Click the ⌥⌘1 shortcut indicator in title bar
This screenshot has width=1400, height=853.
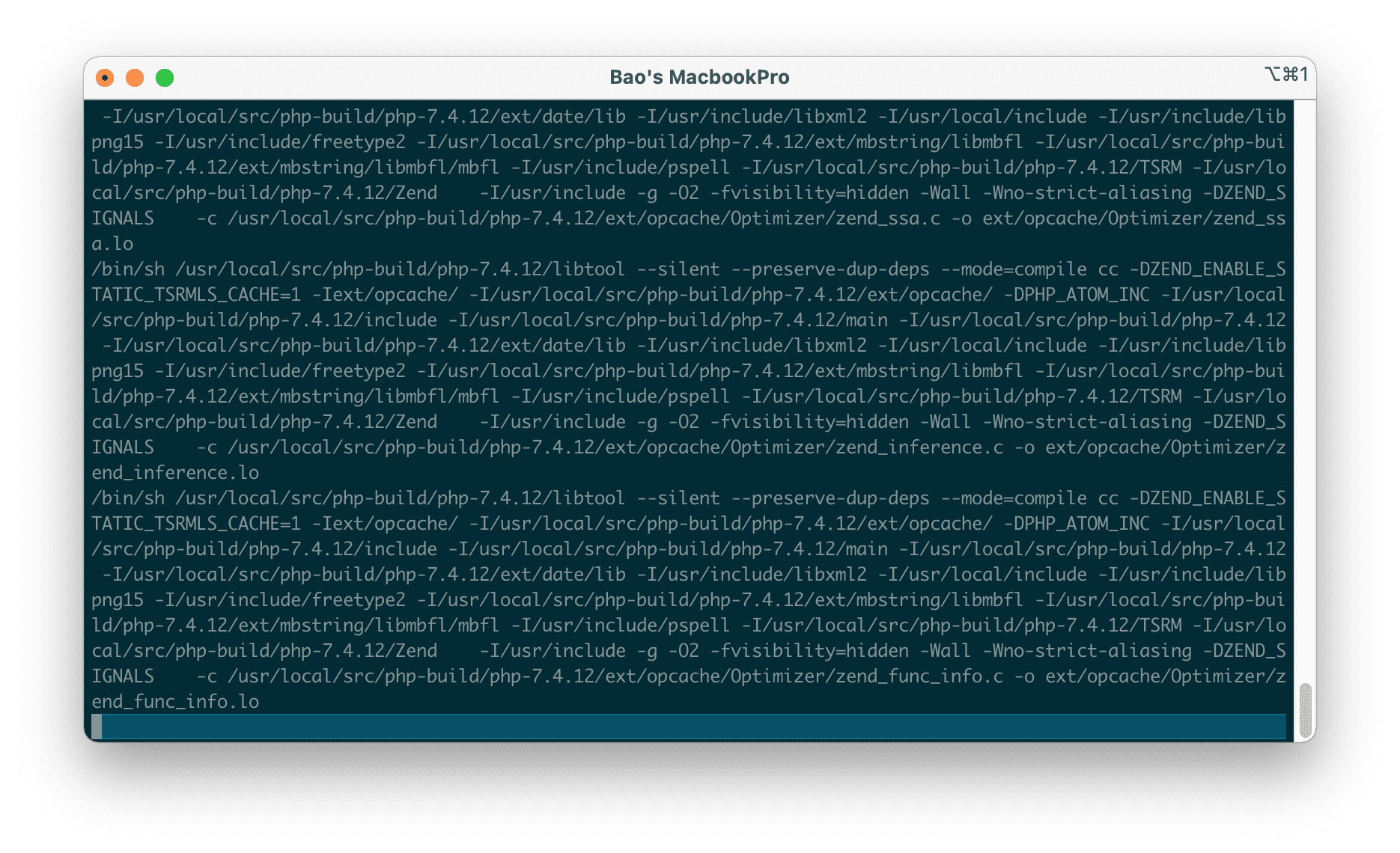(1286, 75)
